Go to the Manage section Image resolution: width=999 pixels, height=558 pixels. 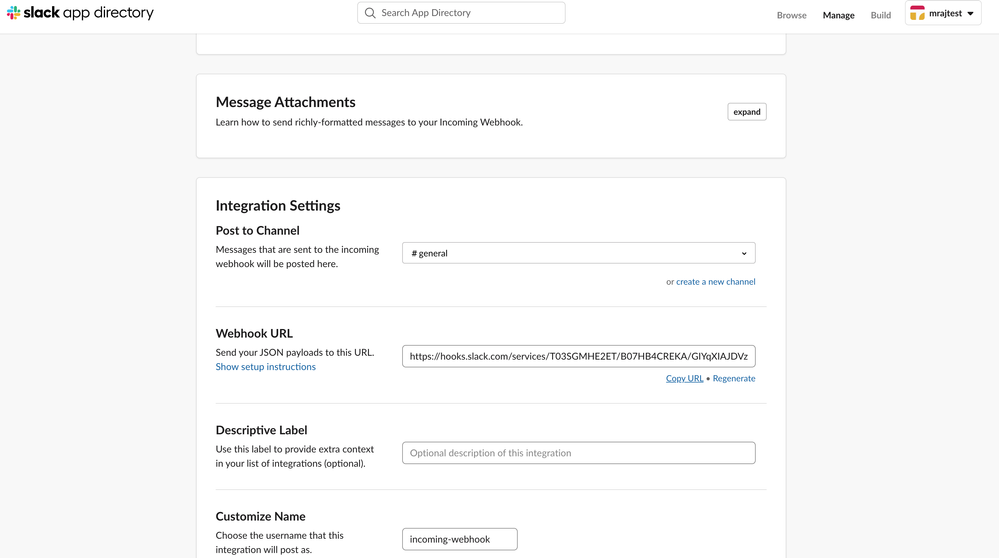pyautogui.click(x=838, y=15)
